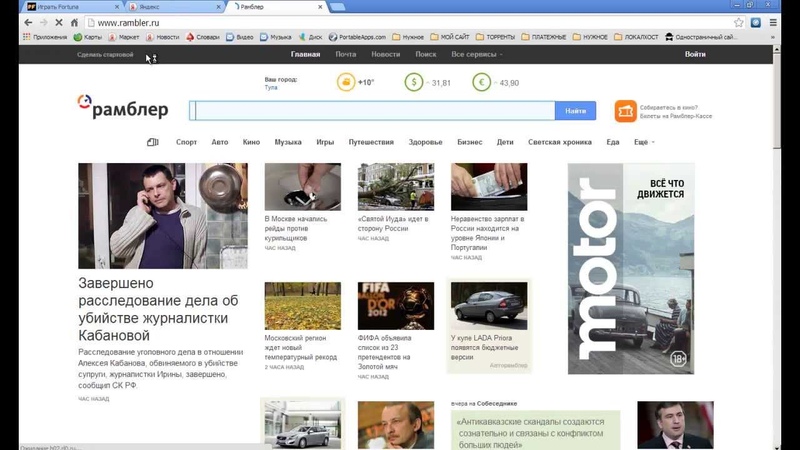Open the Словари bookmark

[x=203, y=37]
